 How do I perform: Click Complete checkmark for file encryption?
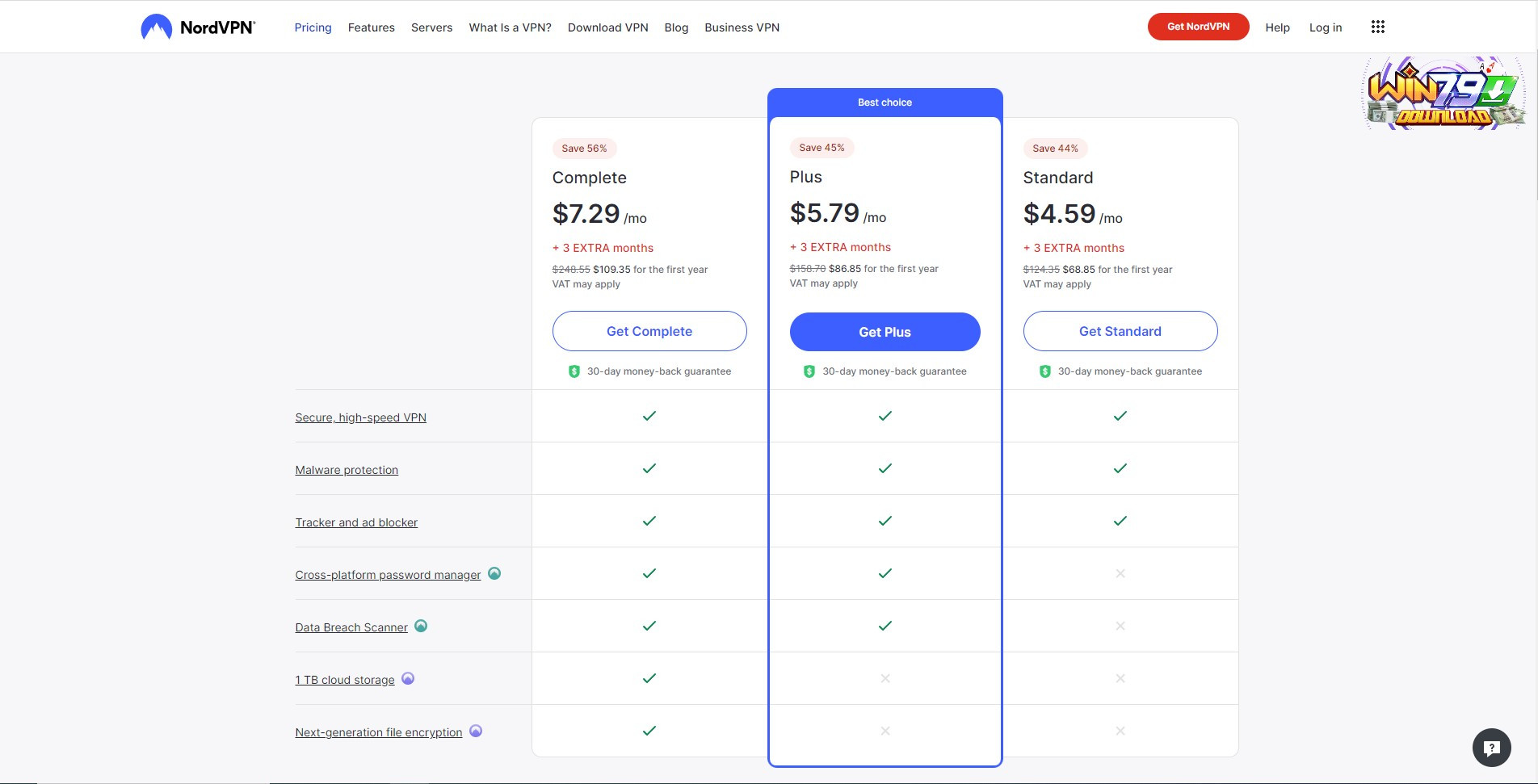(649, 731)
